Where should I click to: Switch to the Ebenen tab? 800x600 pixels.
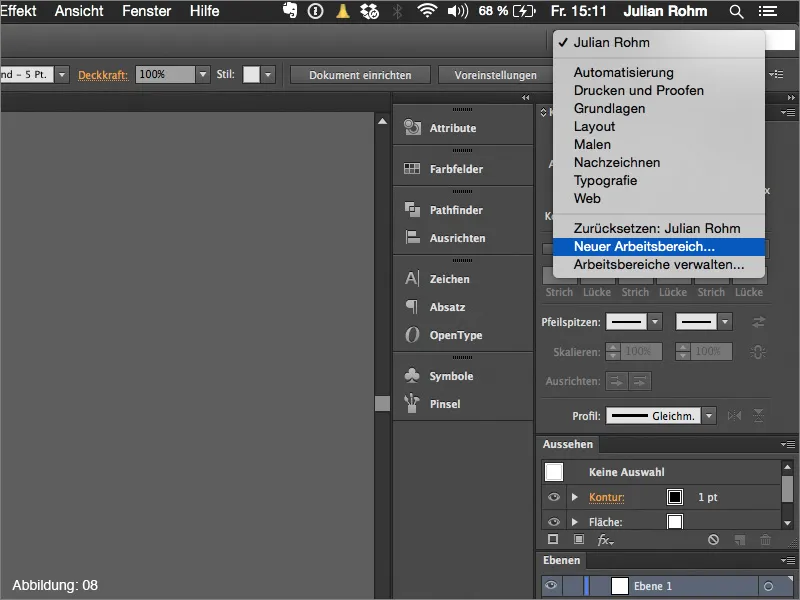tap(561, 560)
